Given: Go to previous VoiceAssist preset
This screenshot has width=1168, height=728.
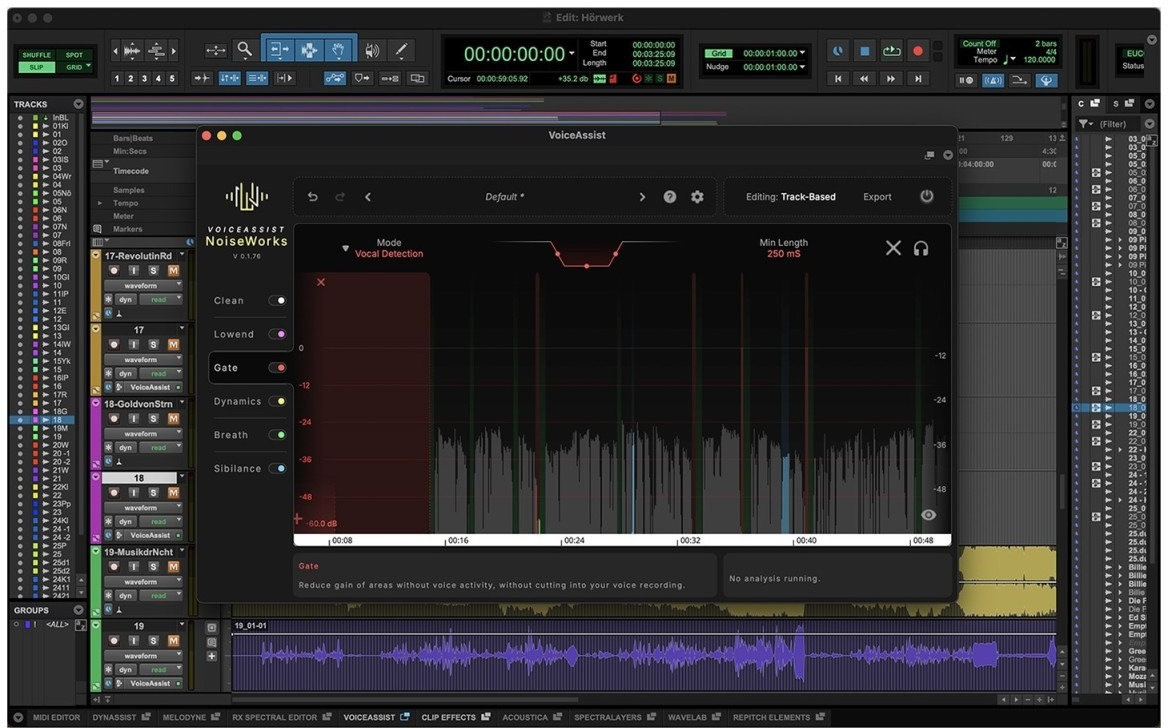Looking at the screenshot, I should (368, 197).
